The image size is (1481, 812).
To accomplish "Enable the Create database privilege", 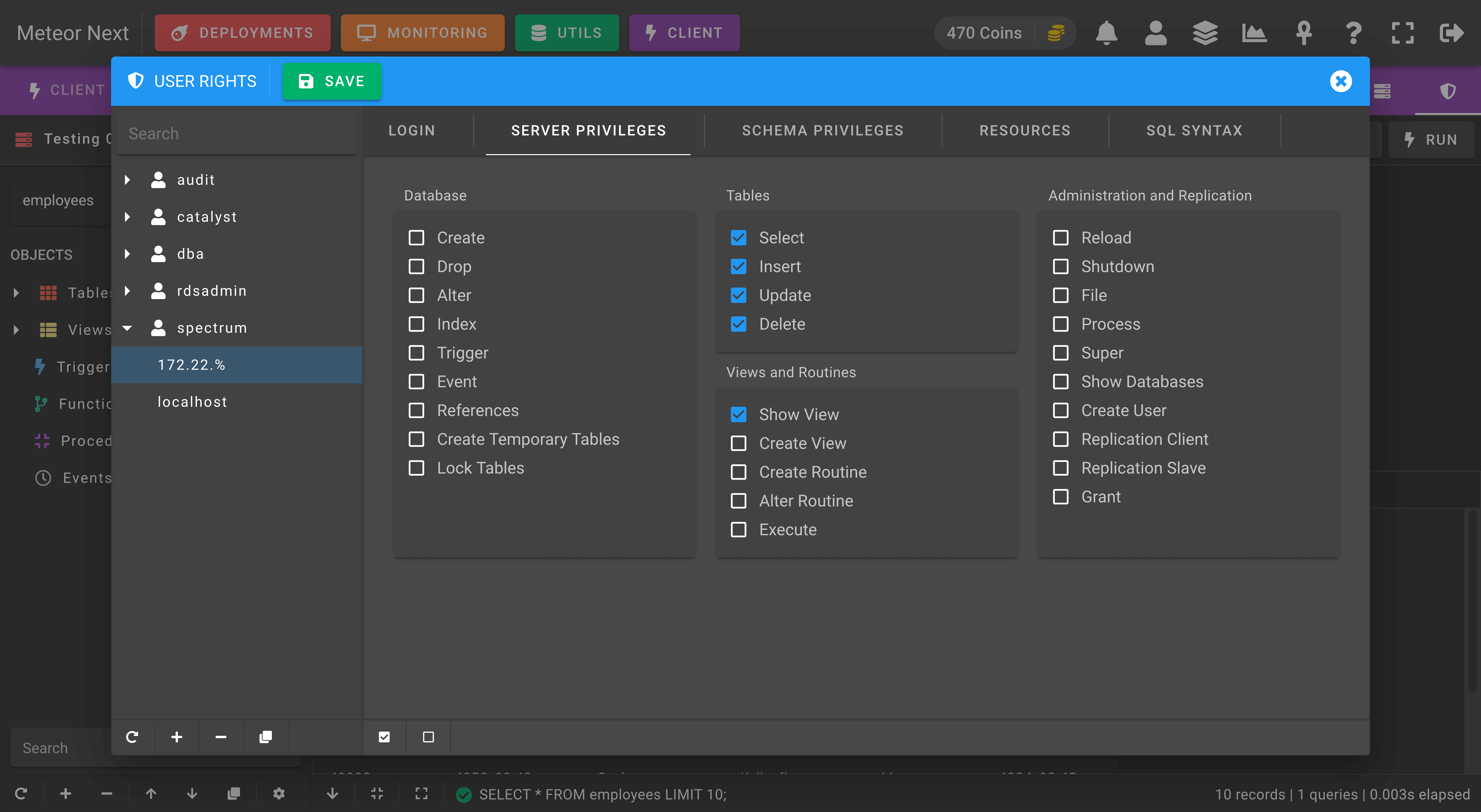I will [416, 237].
